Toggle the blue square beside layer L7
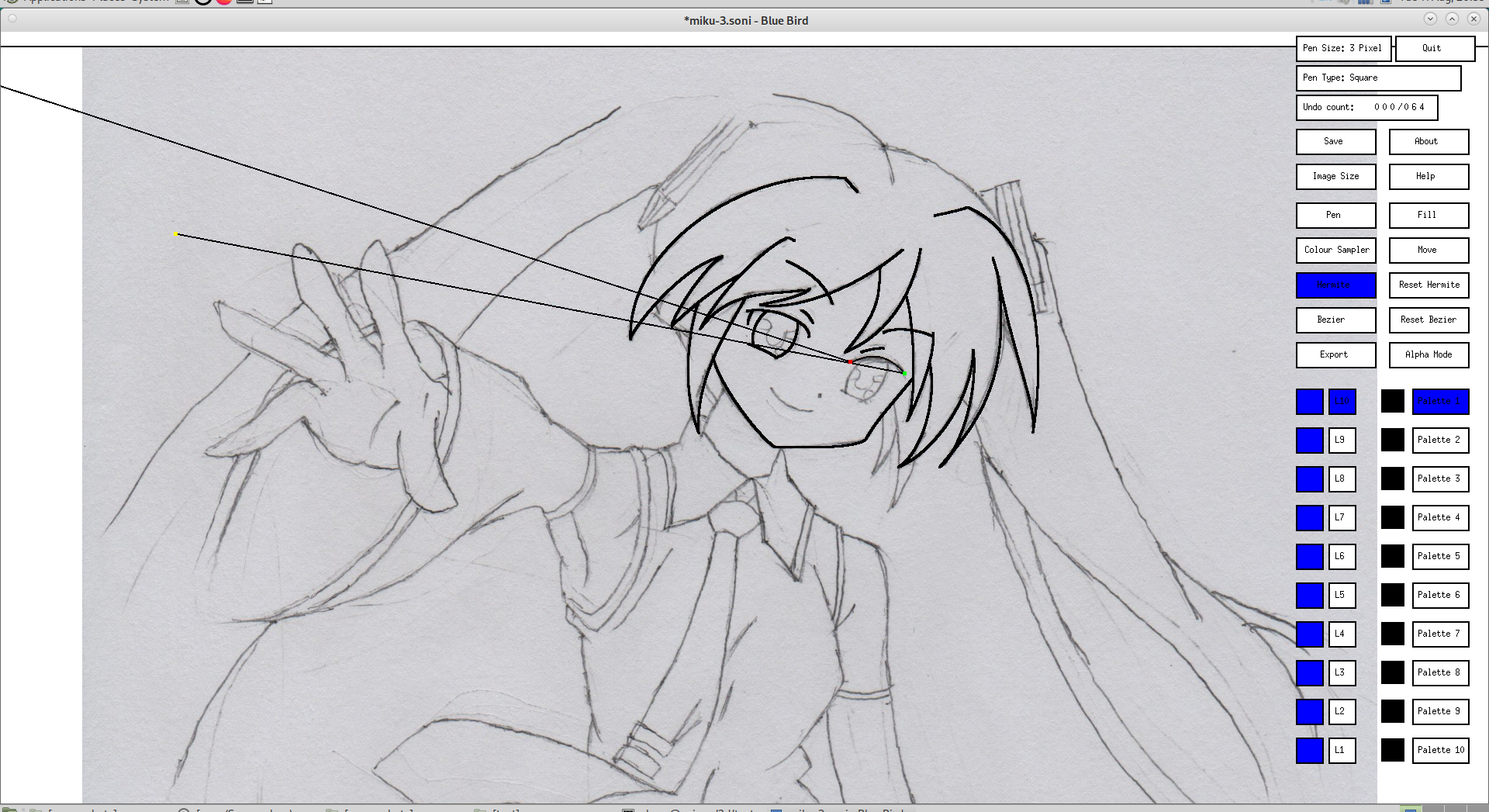1489x812 pixels. 1310,518
